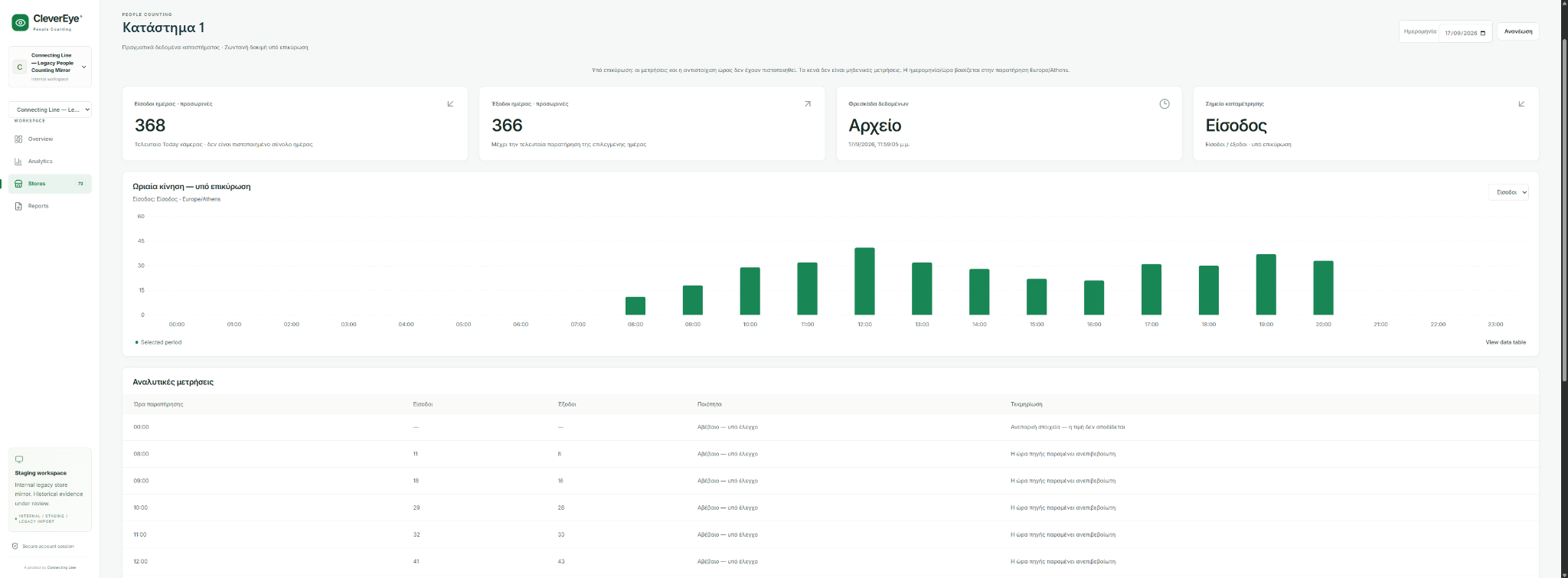Go to the Overview menu item
The image size is (1568, 578).
coord(50,139)
